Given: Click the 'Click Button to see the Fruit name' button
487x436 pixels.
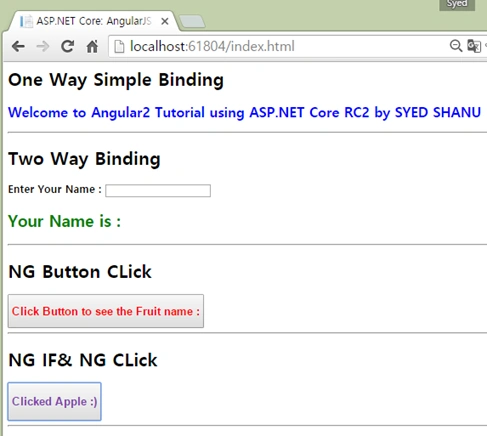Looking at the screenshot, I should [x=106, y=311].
